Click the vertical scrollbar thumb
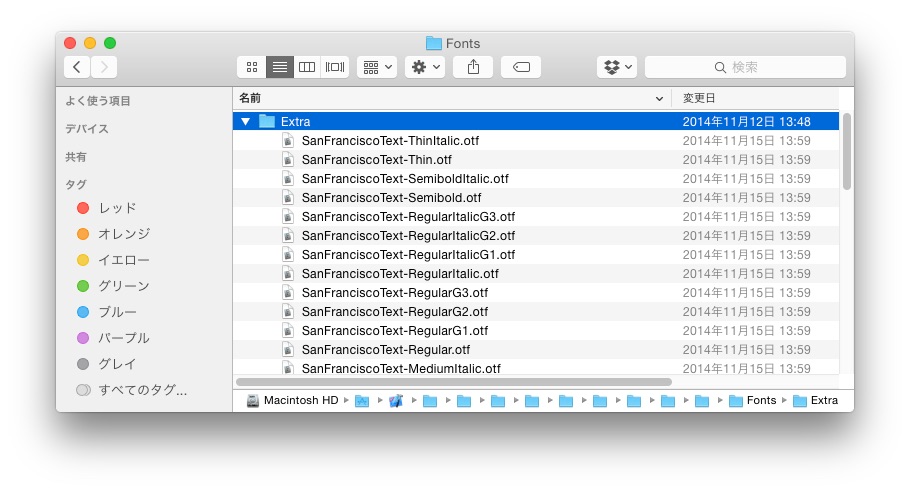Image resolution: width=910 pixels, height=492 pixels. point(847,151)
